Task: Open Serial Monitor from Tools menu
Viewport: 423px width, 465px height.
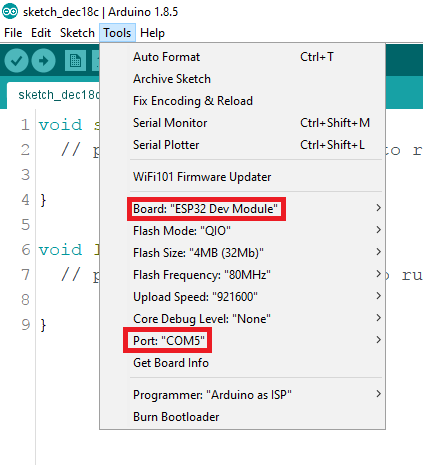Action: click(242, 123)
